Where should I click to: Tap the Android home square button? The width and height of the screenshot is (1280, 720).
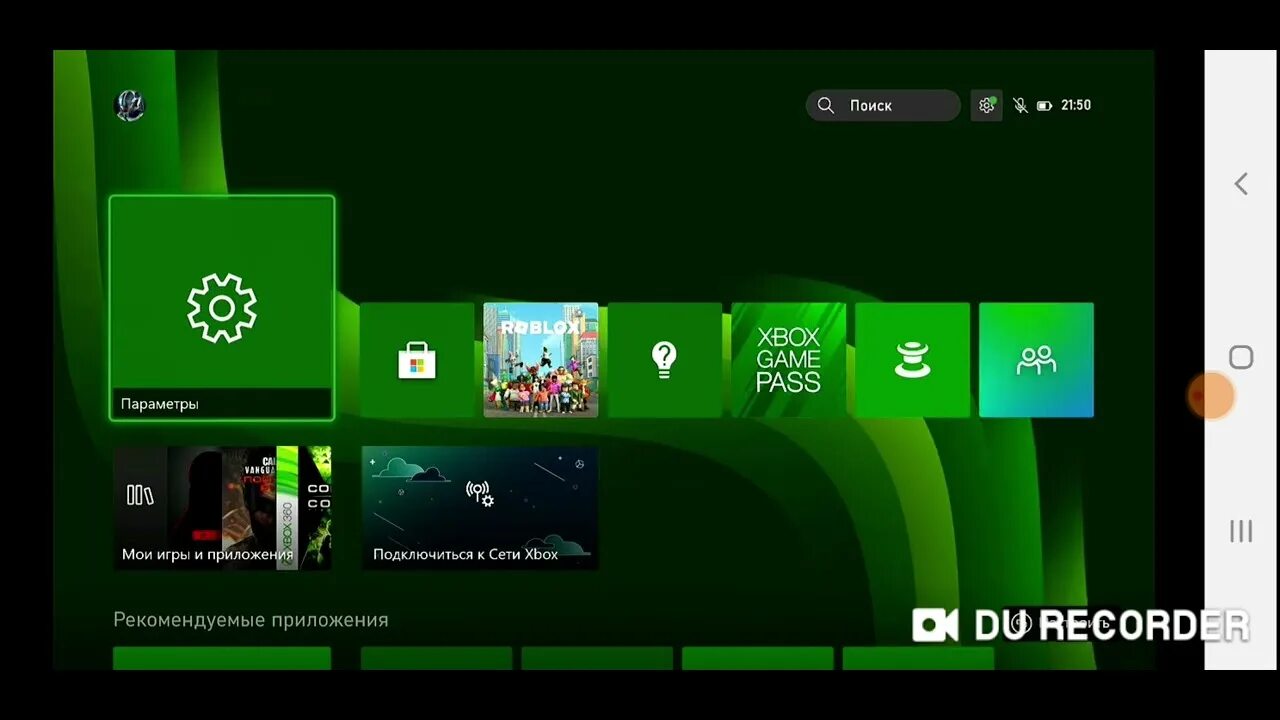point(1241,358)
